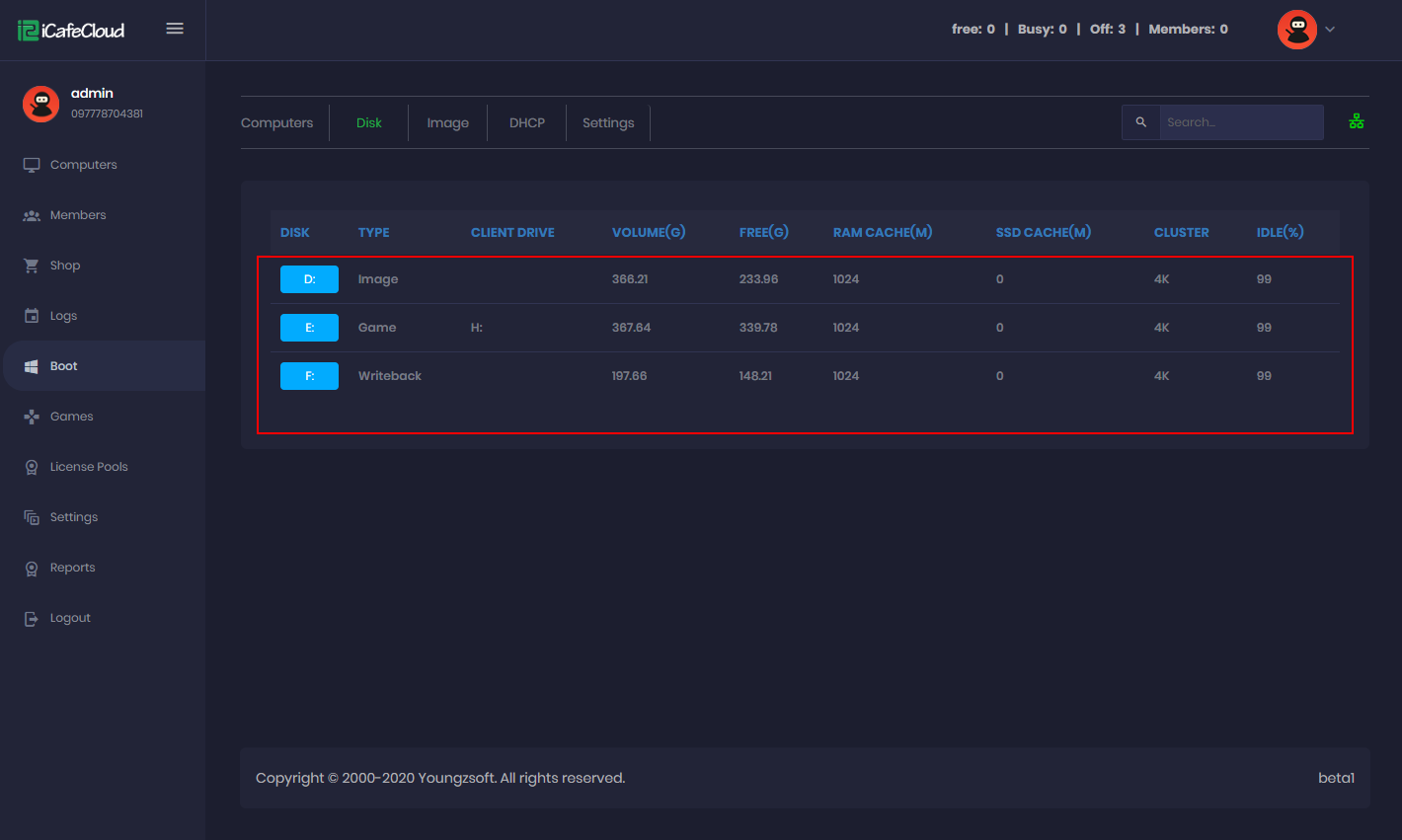
Task: Open the DHCP tab
Action: click(526, 121)
